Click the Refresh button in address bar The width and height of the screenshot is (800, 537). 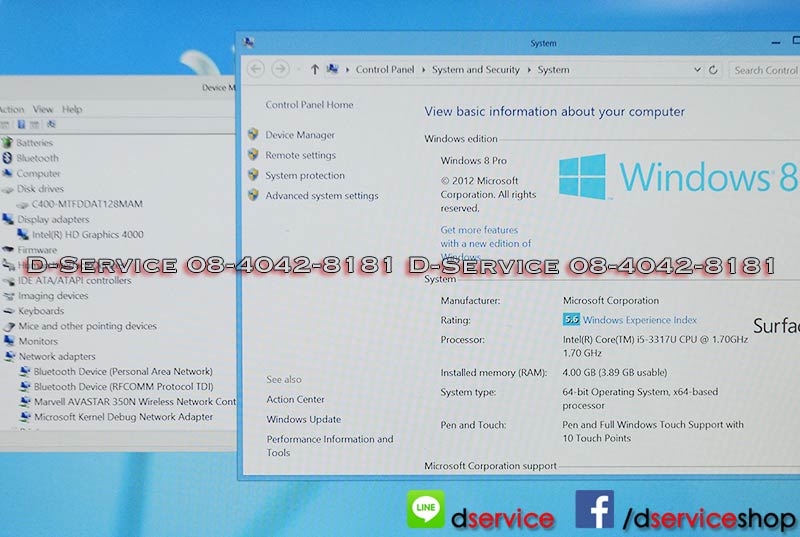(713, 70)
